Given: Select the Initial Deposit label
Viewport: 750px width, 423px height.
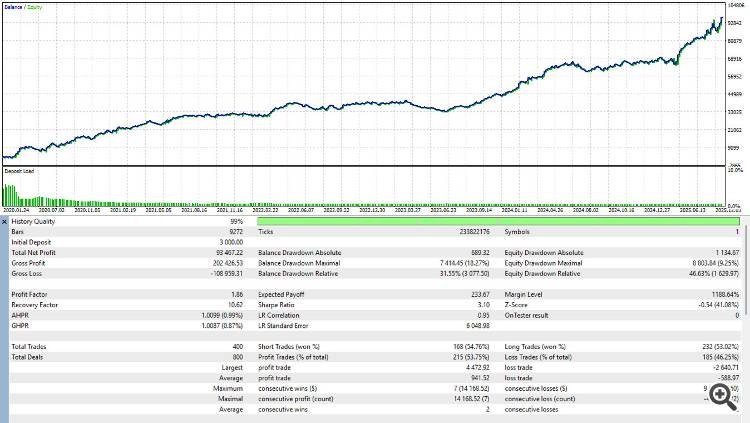Looking at the screenshot, I should (x=31, y=242).
